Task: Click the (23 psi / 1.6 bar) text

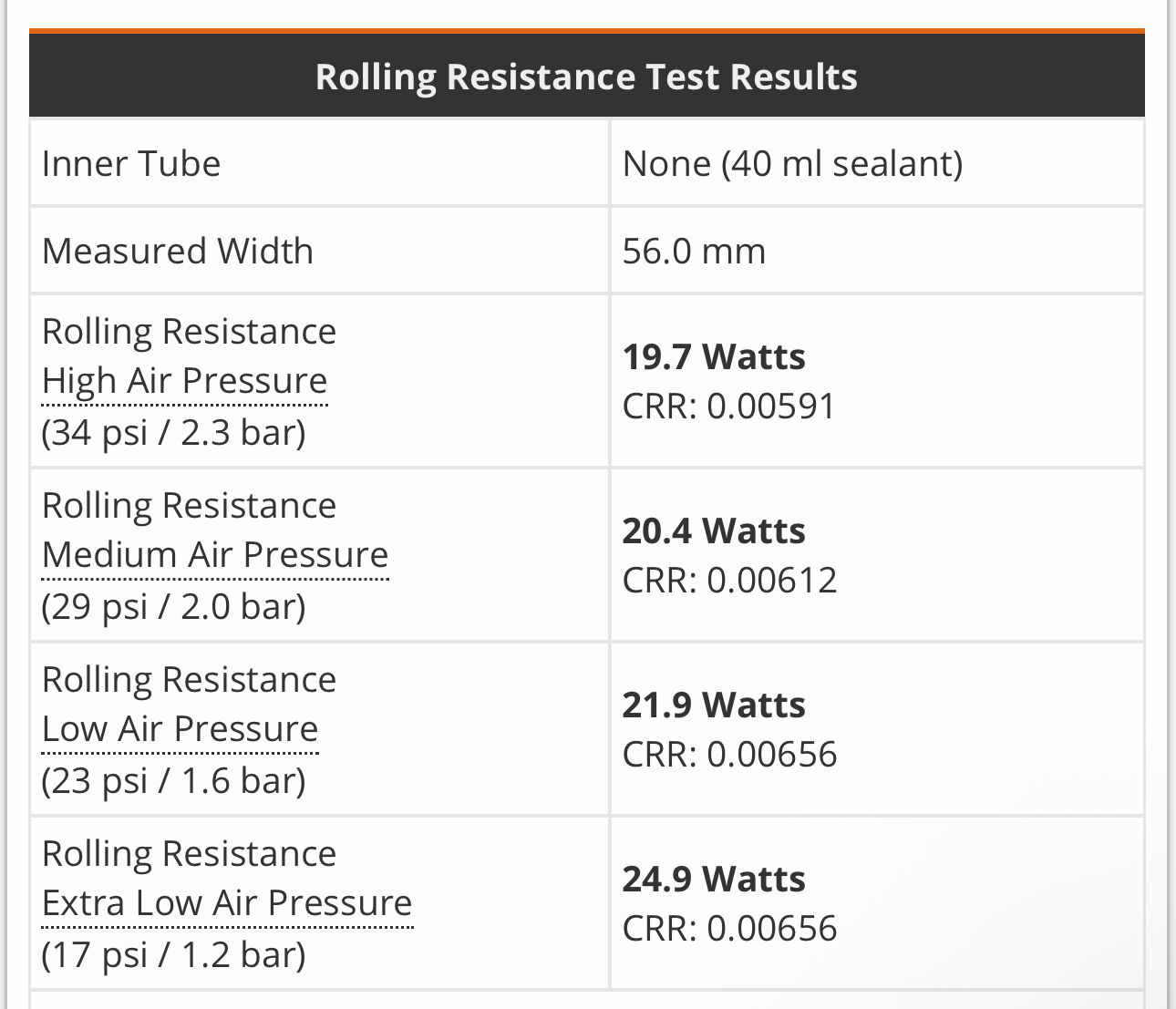Action: [x=173, y=781]
